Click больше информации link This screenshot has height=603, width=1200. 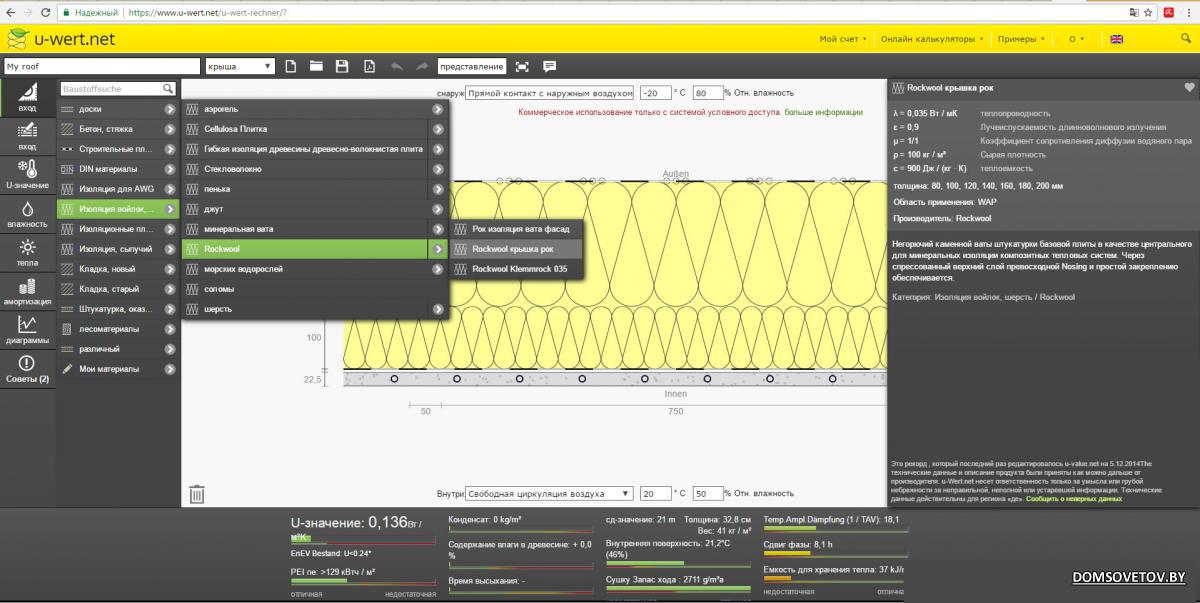pos(823,112)
